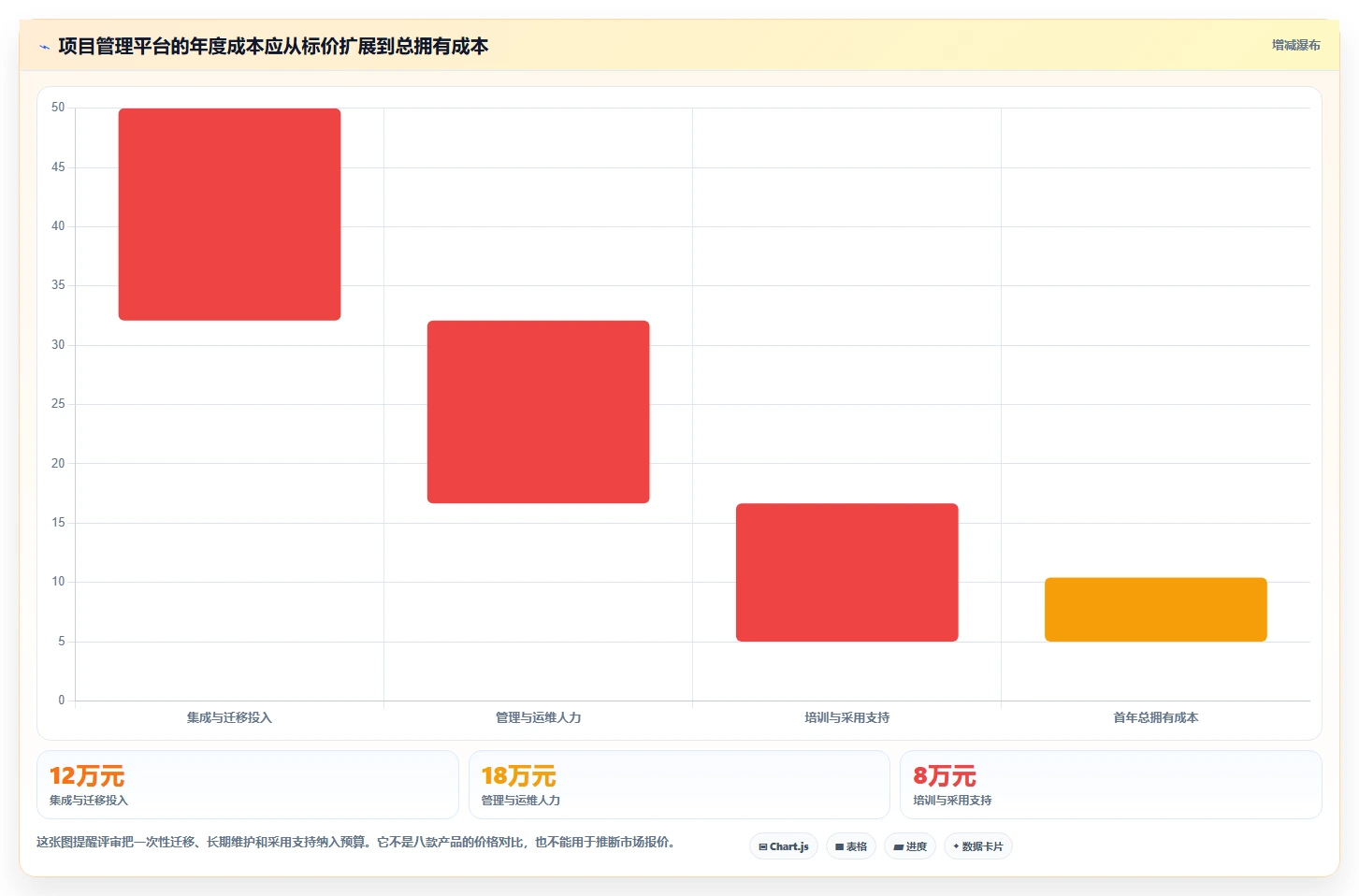Click the y-axis value 50
The width and height of the screenshot is (1359, 896).
58,108
